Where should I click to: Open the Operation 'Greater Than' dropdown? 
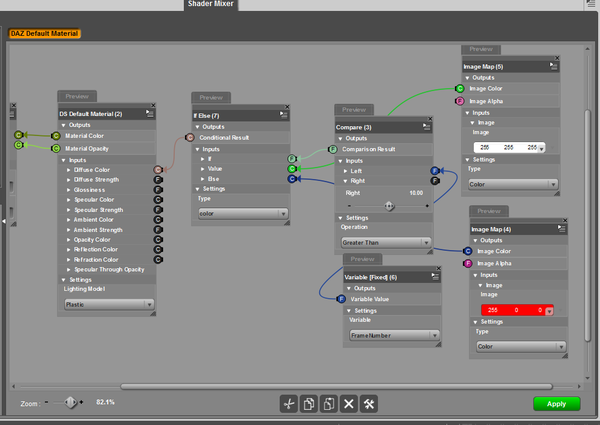click(x=386, y=243)
